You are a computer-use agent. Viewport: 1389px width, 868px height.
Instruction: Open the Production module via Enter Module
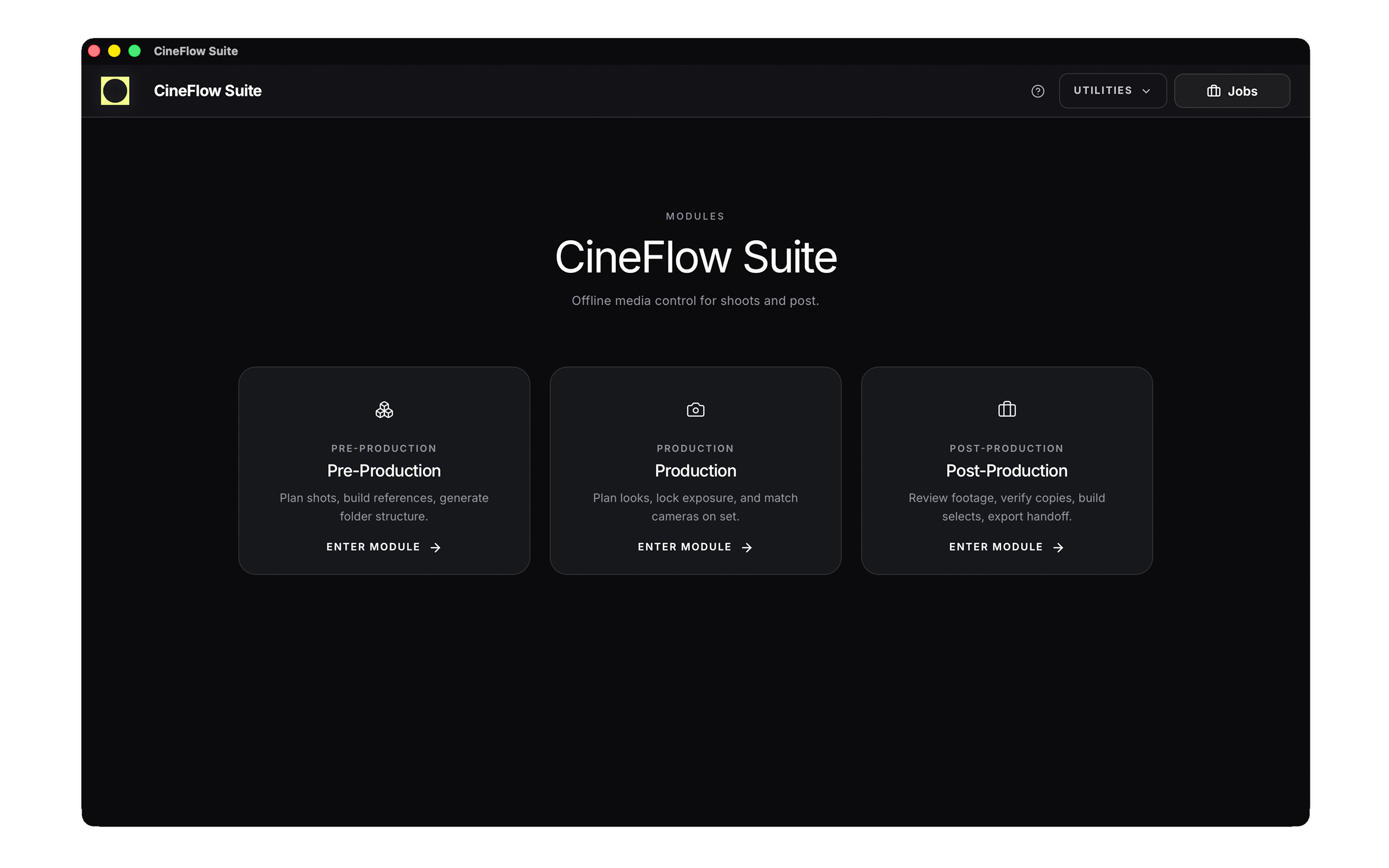[x=684, y=546]
